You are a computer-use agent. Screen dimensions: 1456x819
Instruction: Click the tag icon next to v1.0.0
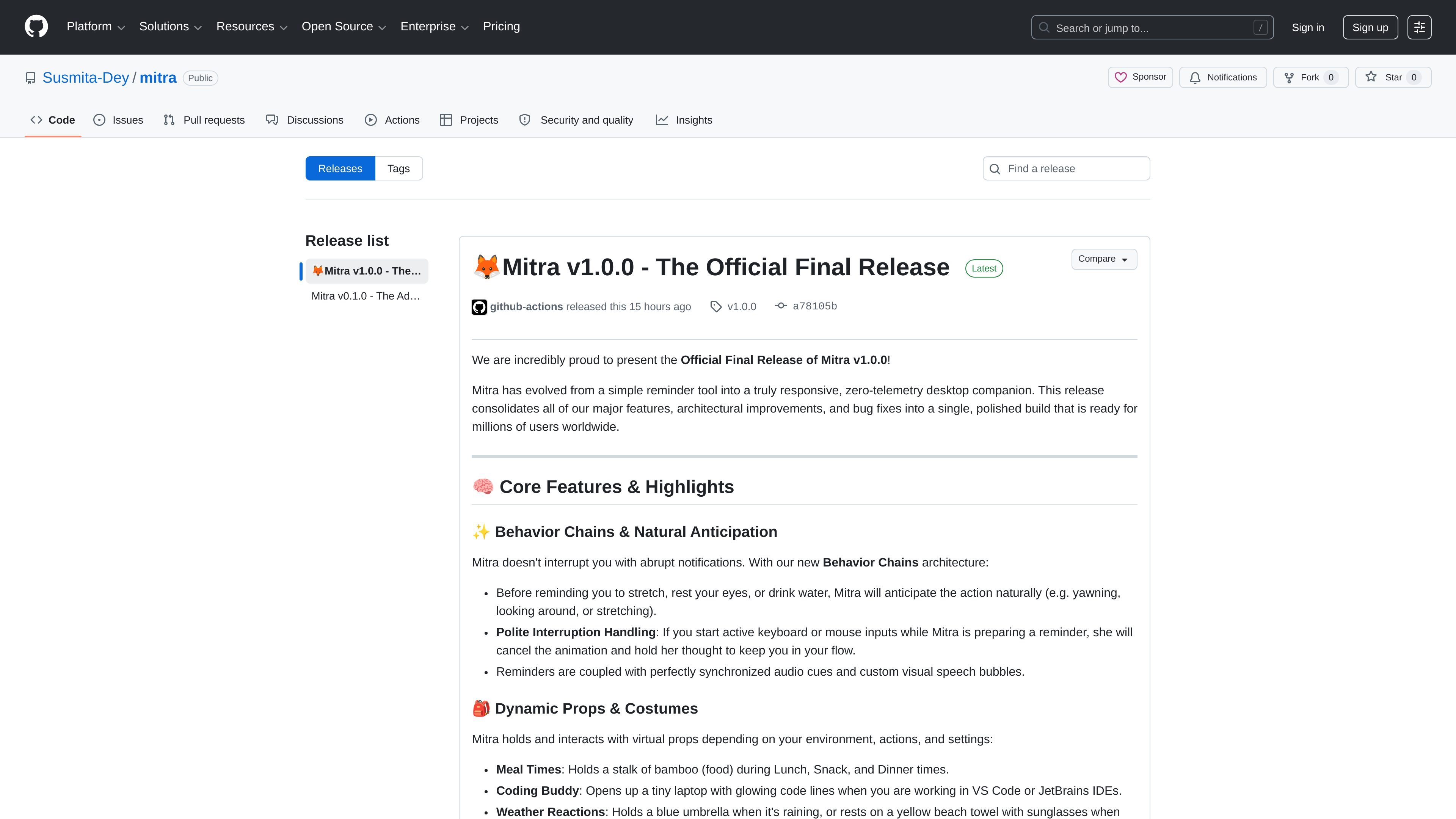(715, 306)
